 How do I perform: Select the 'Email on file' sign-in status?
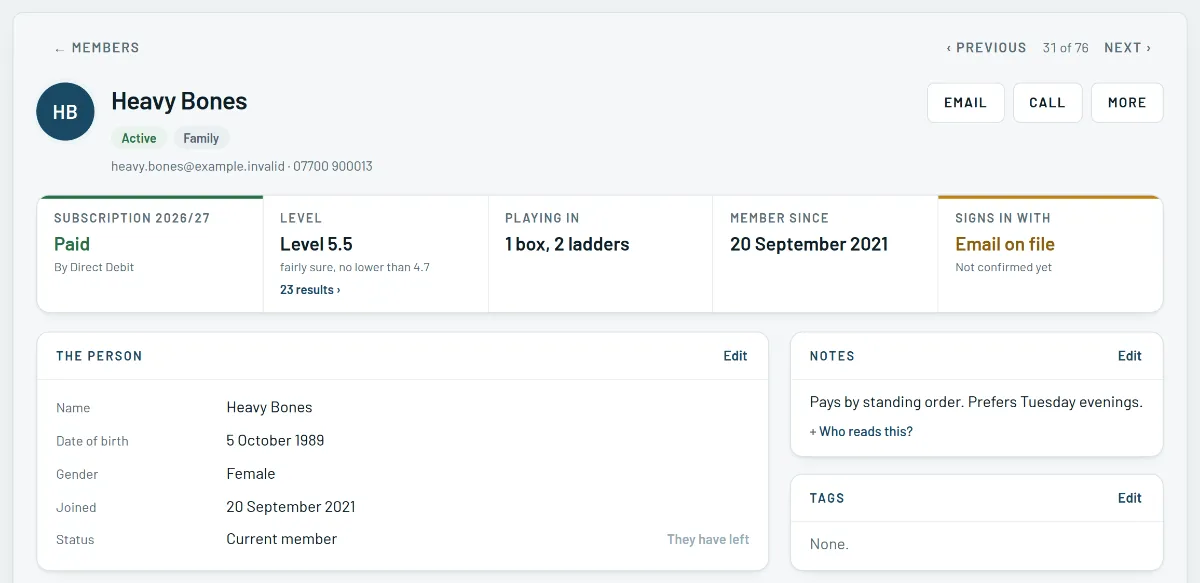tap(1005, 244)
